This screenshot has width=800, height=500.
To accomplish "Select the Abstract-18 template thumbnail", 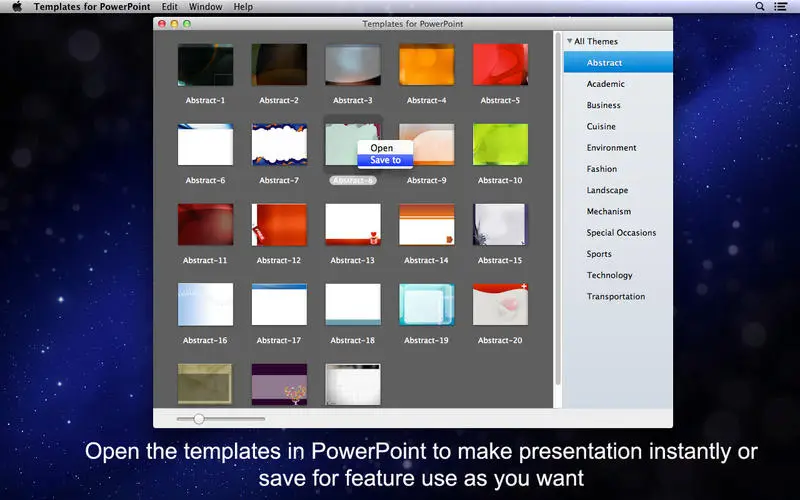I will tap(353, 305).
